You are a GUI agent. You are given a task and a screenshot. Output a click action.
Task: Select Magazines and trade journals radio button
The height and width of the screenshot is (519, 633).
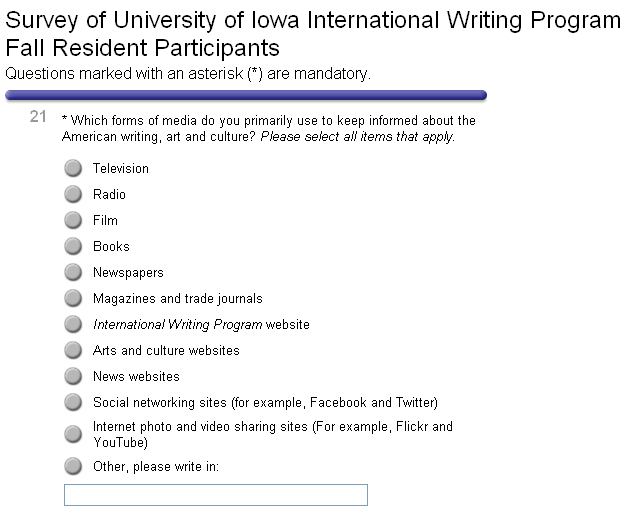pos(73,298)
